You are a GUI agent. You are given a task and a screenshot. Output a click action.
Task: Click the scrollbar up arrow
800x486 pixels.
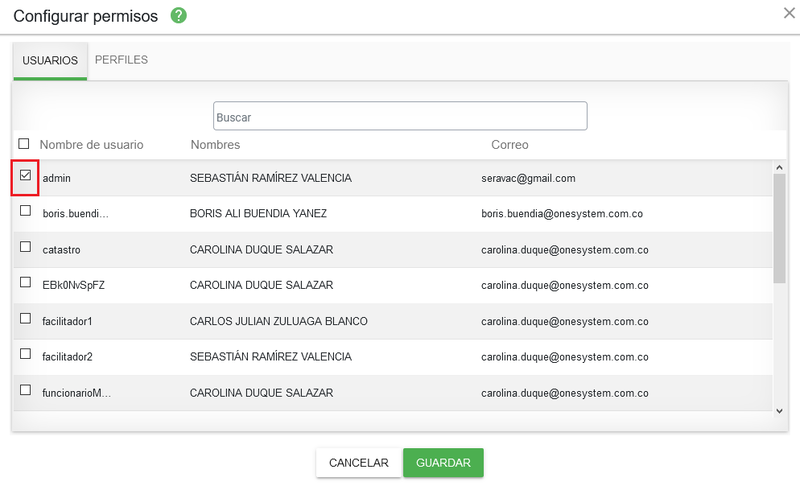pos(779,168)
